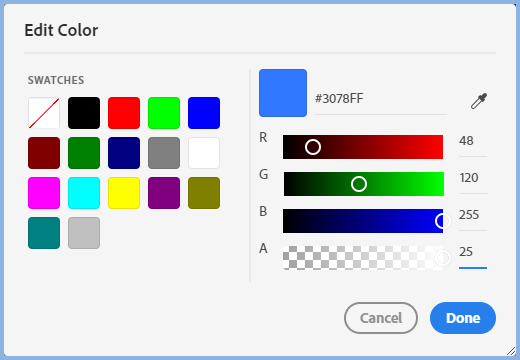Select the bright green swatch
Image resolution: width=520 pixels, height=360 pixels.
[x=164, y=113]
